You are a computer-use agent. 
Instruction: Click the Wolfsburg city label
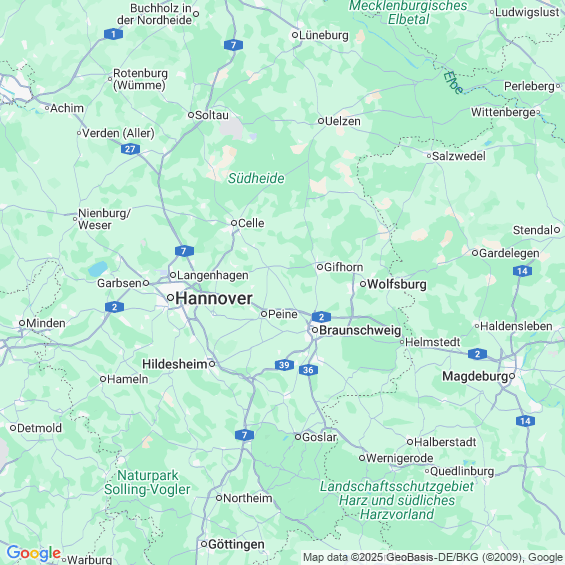(x=397, y=284)
